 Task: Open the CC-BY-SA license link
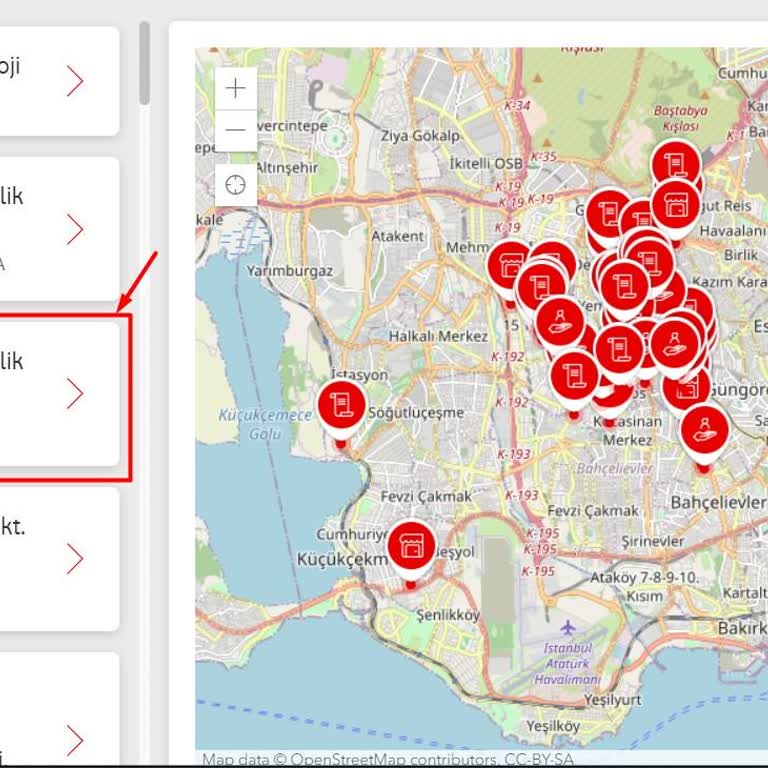[539, 759]
